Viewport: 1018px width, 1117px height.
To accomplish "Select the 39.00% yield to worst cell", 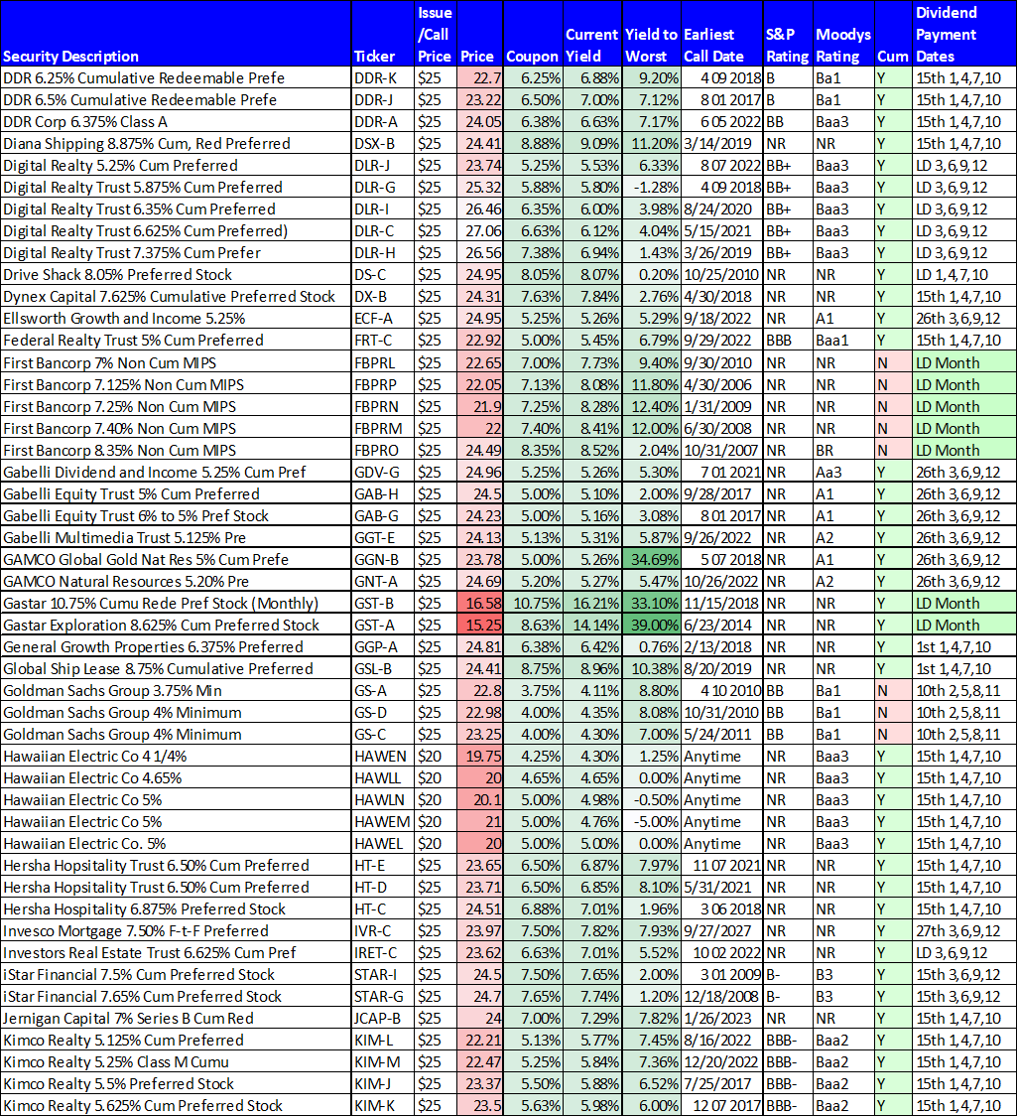I will click(x=651, y=625).
